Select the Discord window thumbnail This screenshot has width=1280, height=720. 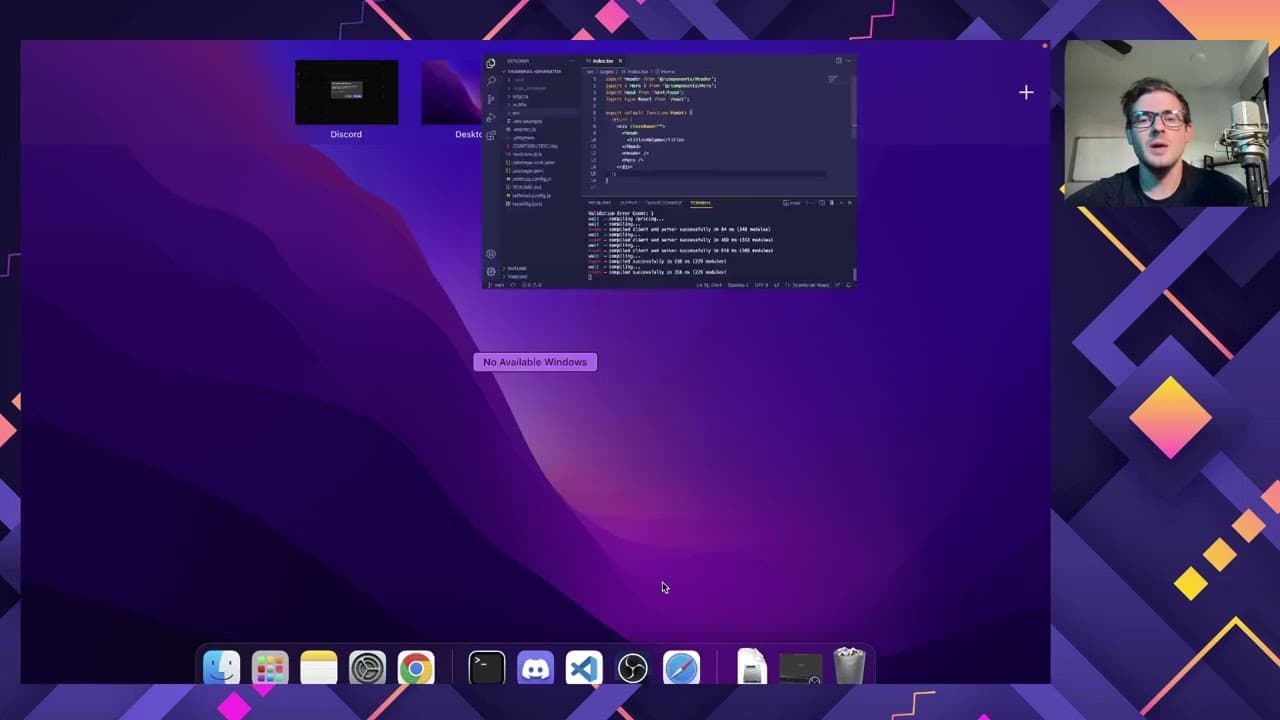pyautogui.click(x=346, y=92)
